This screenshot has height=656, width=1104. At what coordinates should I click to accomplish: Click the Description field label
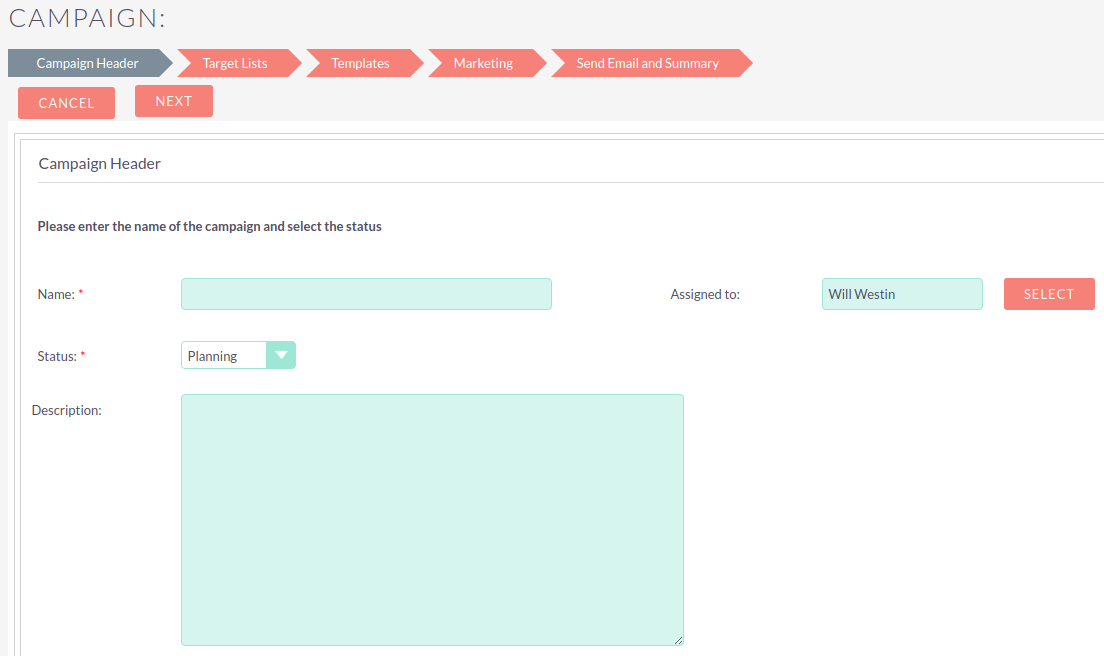[67, 410]
